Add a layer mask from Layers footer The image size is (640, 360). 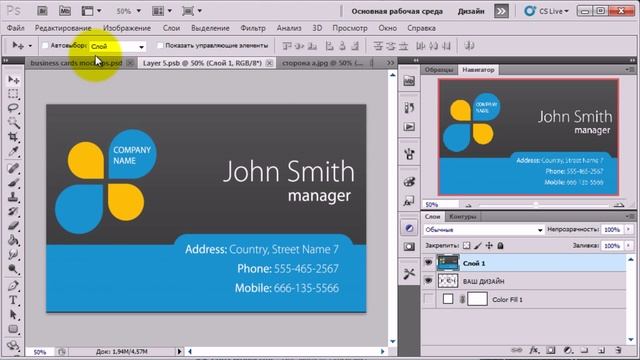coord(551,350)
